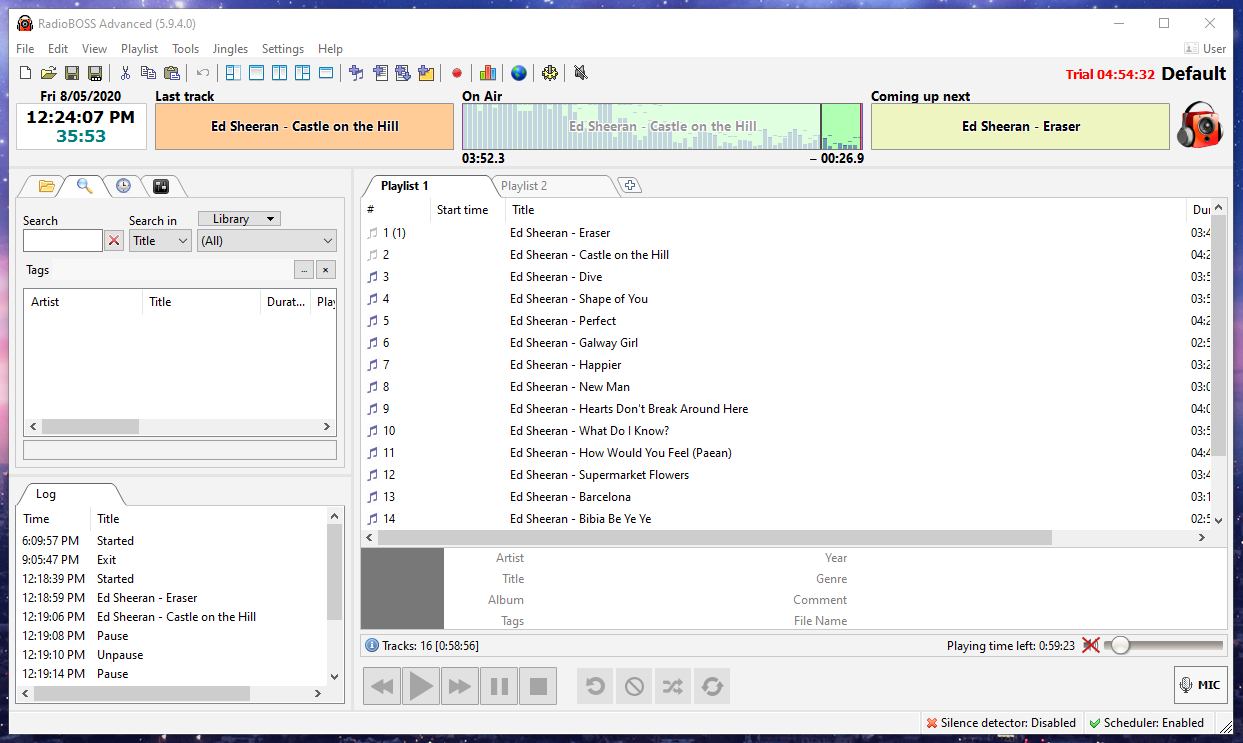This screenshot has height=743, width=1243.
Task: Go to the previous track button
Action: [382, 686]
